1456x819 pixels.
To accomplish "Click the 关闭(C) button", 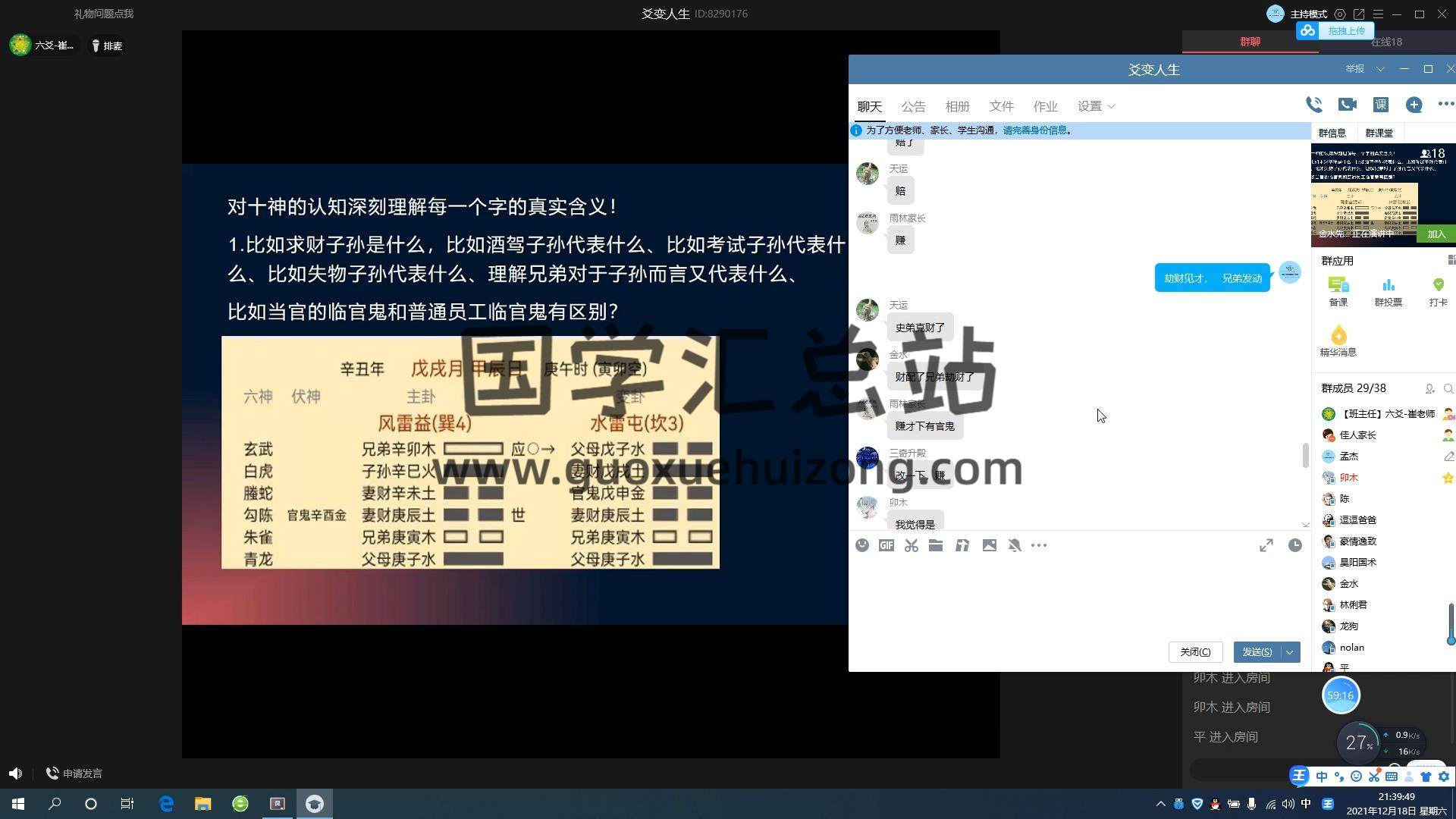I will click(1195, 652).
